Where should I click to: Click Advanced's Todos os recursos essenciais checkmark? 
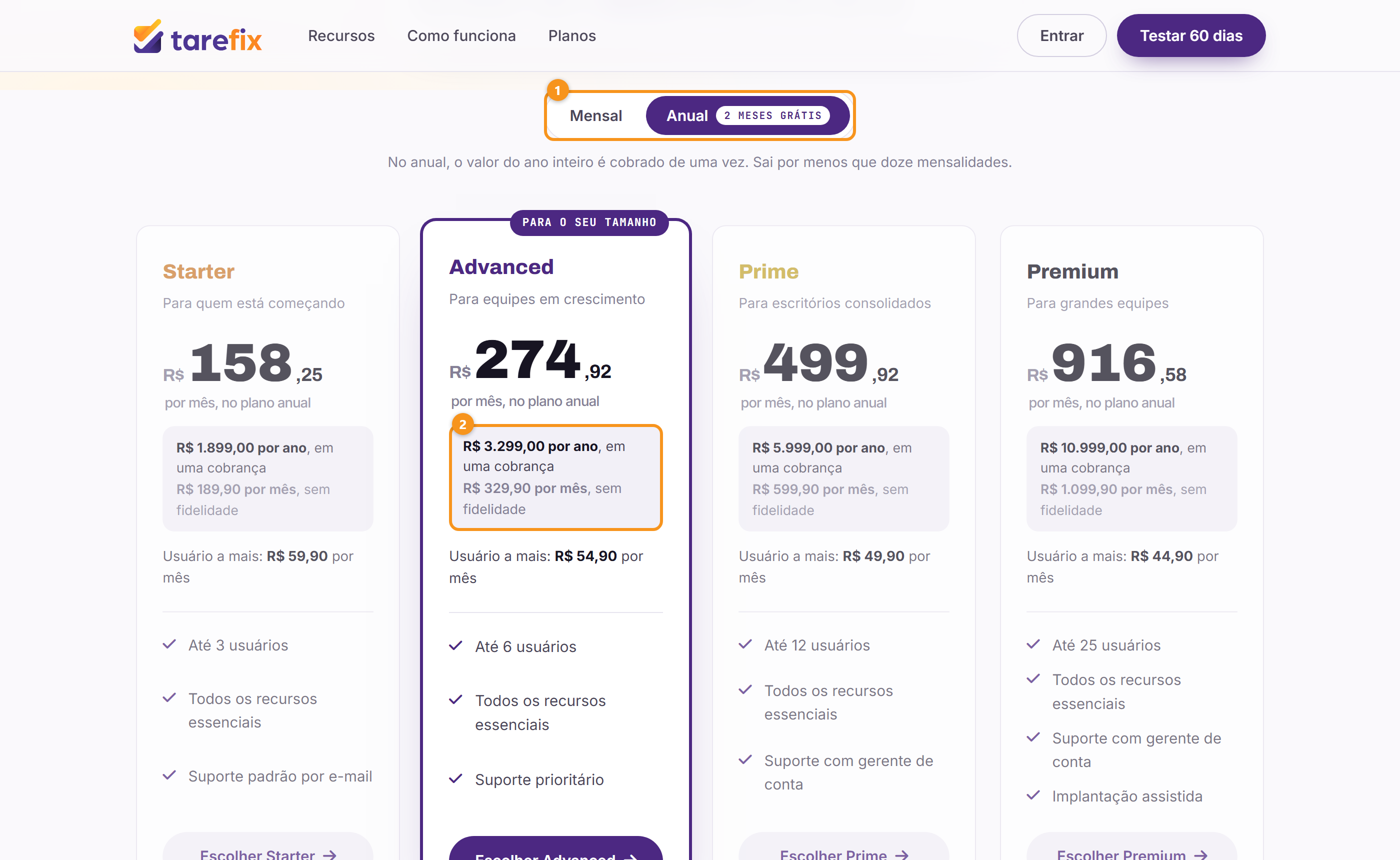coord(455,699)
